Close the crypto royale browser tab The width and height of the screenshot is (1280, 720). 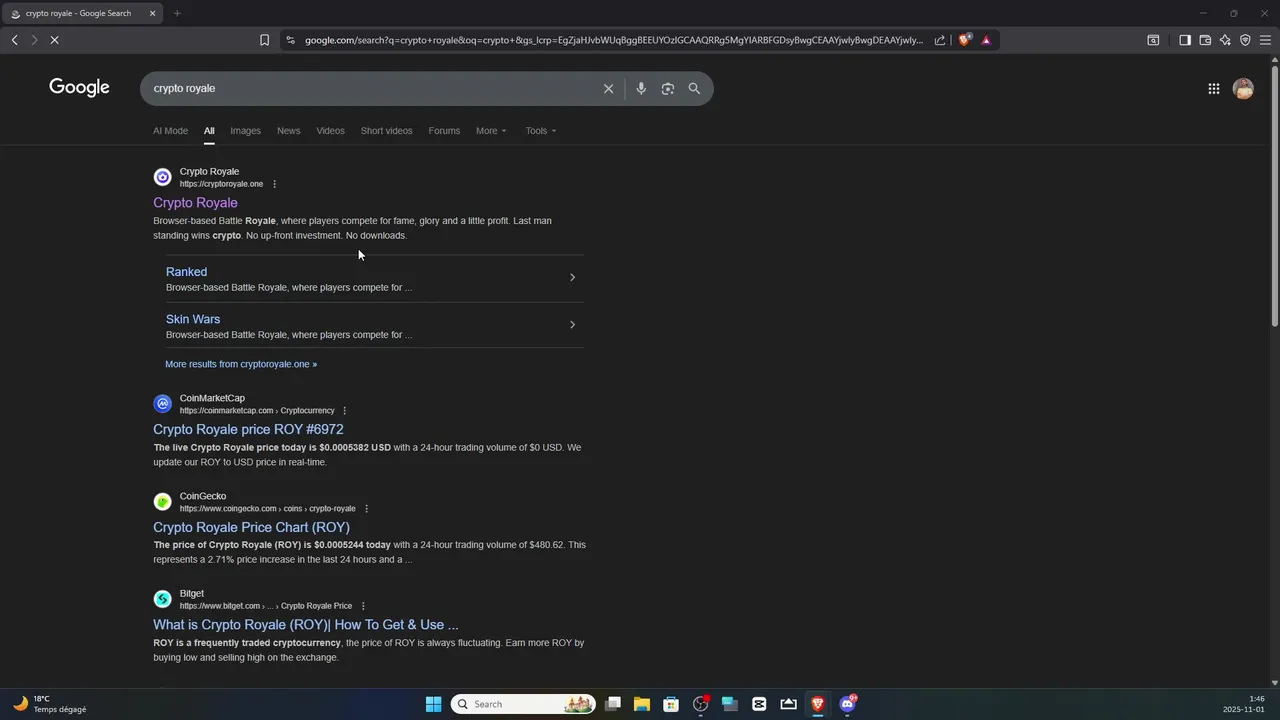click(x=152, y=13)
